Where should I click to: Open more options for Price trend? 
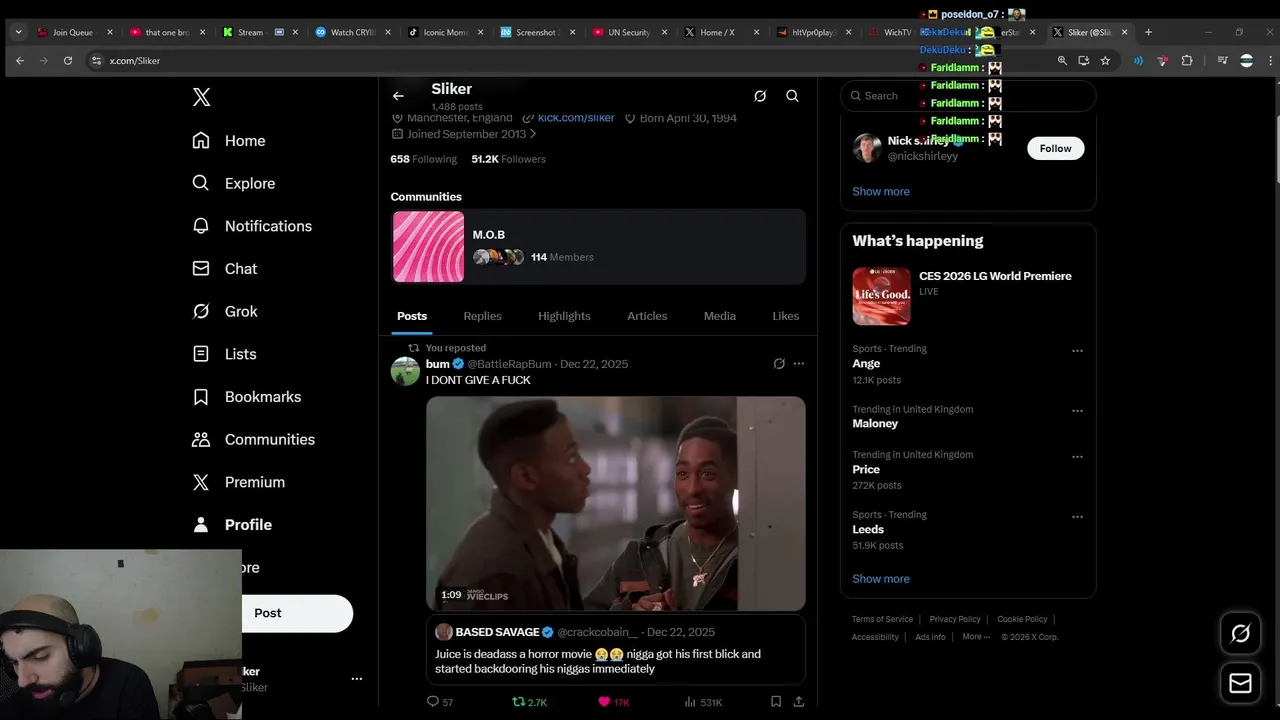click(1077, 457)
